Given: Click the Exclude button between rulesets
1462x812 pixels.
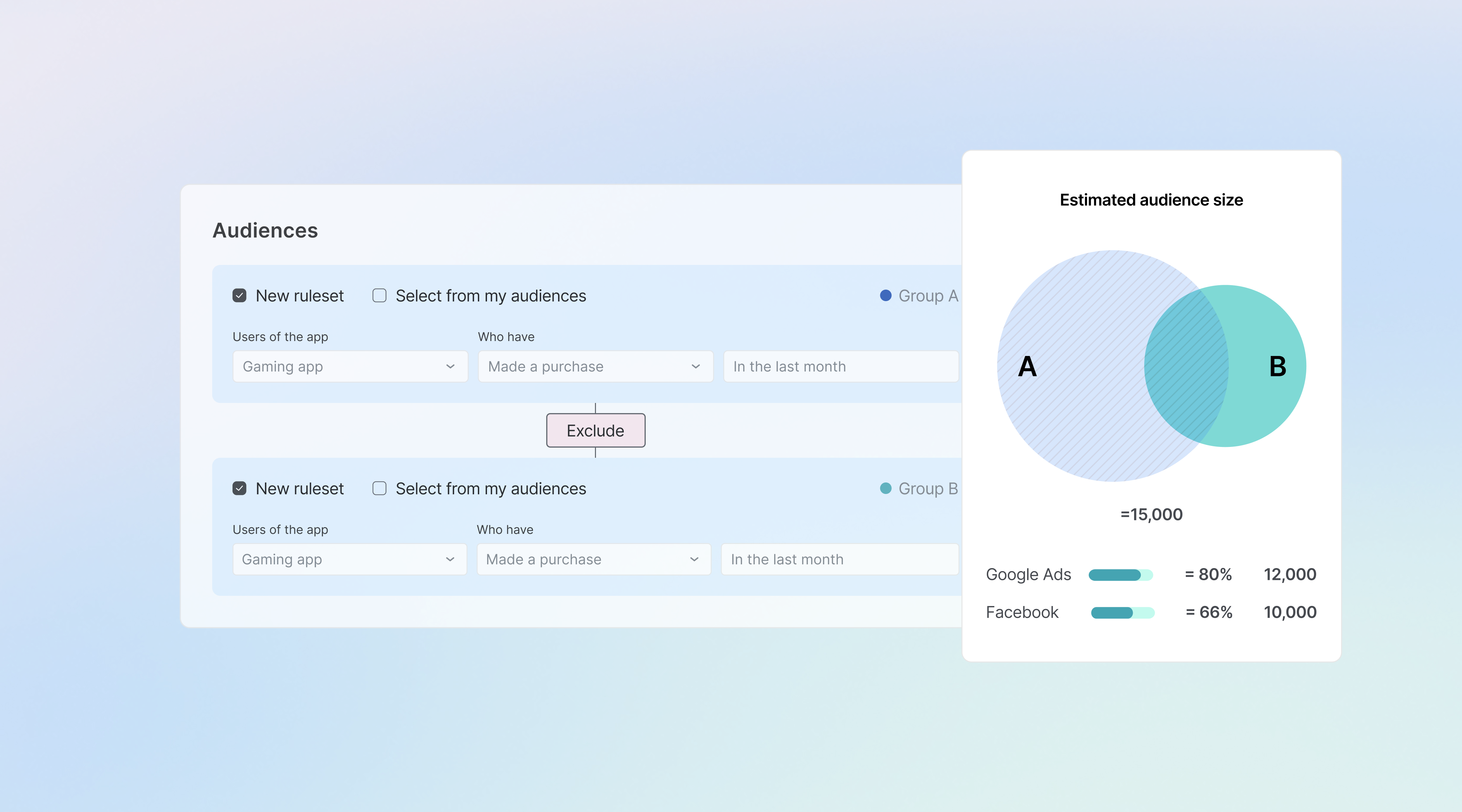Looking at the screenshot, I should tap(595, 430).
